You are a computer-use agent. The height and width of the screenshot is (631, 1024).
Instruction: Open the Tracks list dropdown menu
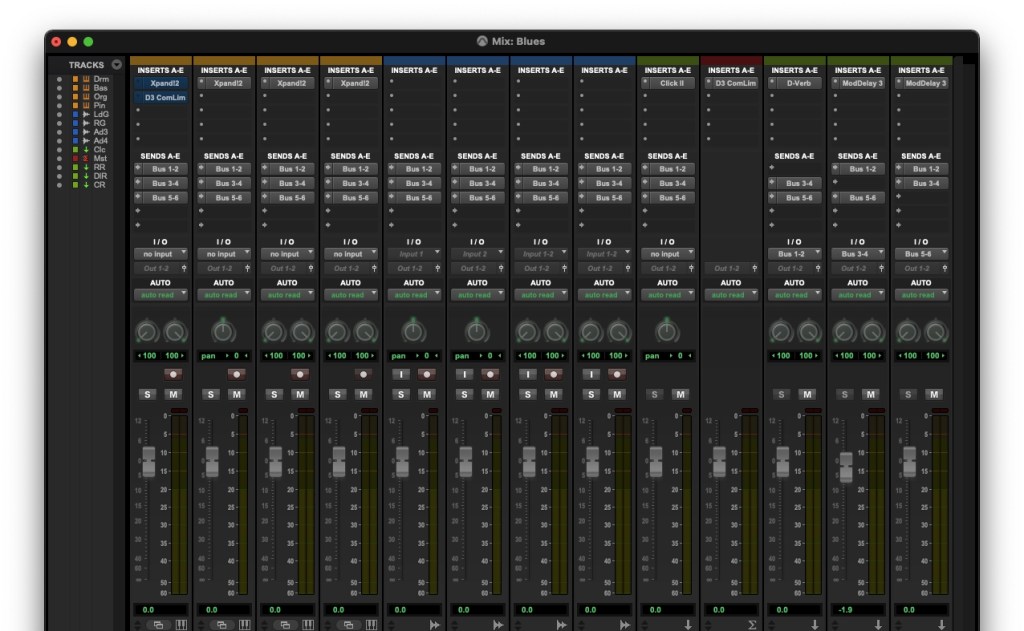click(x=117, y=65)
